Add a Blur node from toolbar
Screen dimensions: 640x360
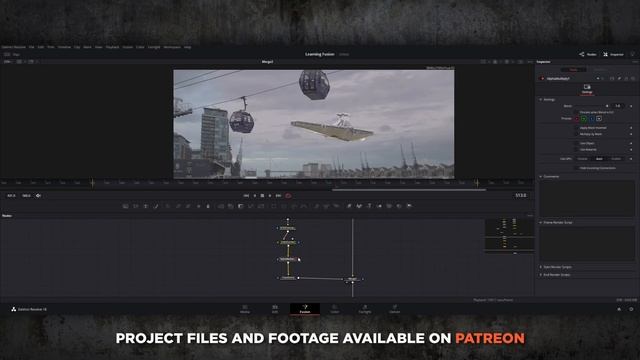[x=208, y=206]
